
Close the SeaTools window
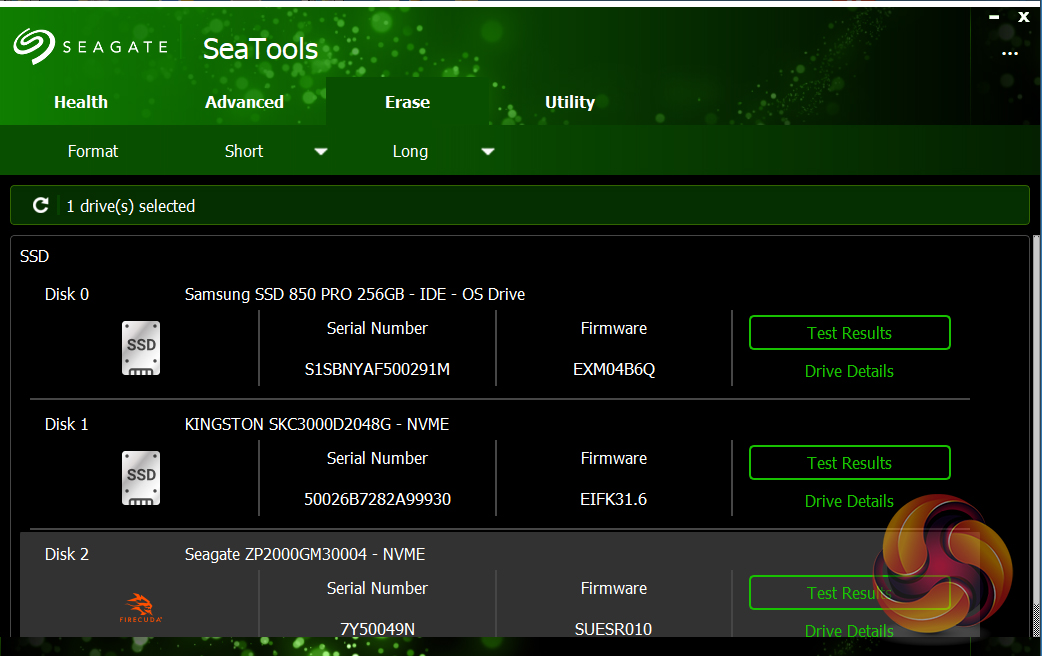tap(1023, 17)
